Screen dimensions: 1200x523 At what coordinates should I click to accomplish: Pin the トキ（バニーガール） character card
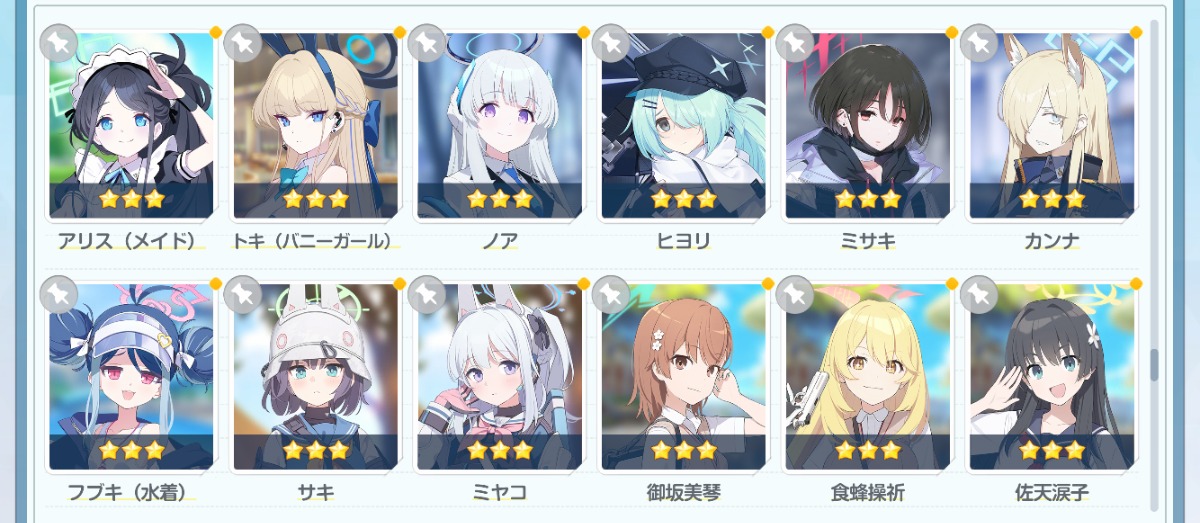(242, 43)
